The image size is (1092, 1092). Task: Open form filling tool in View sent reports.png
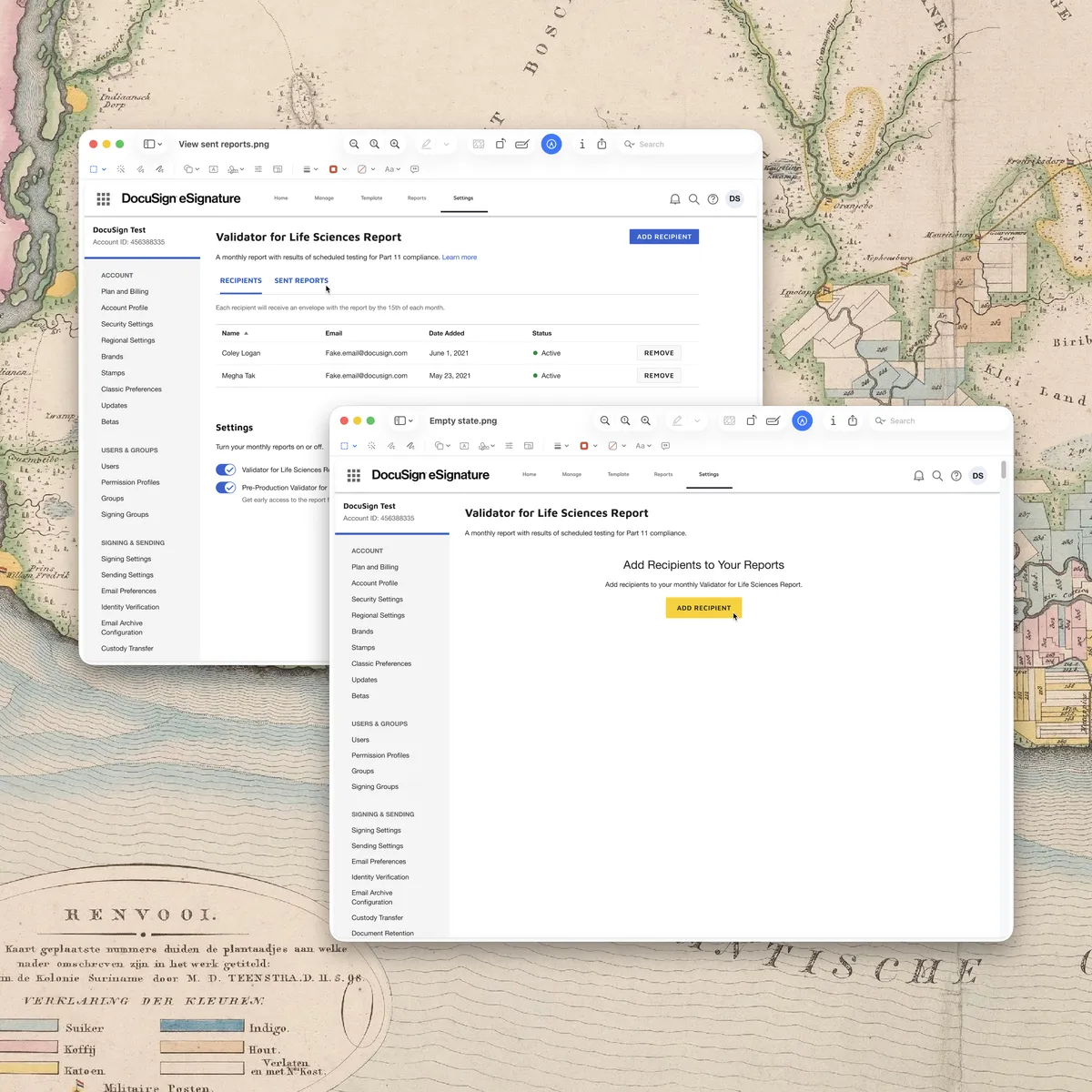(x=522, y=144)
